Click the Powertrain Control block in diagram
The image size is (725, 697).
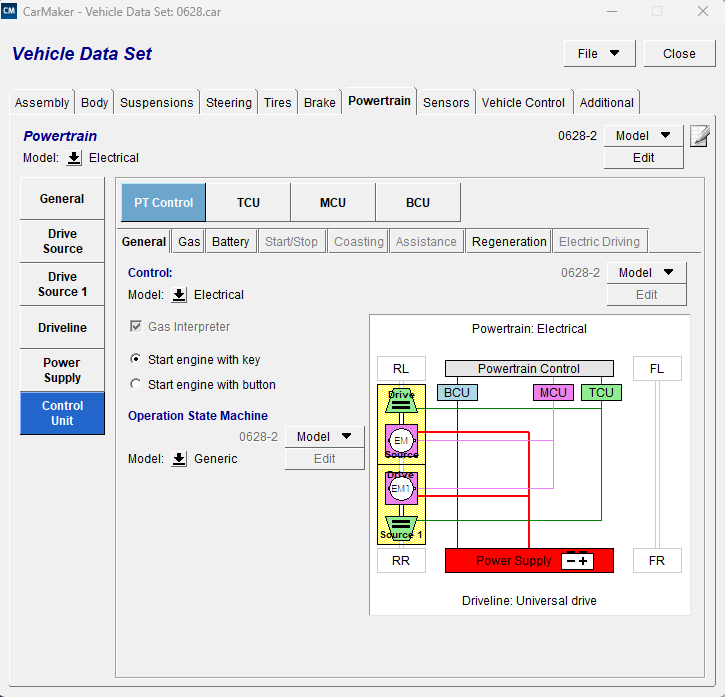coord(529,369)
